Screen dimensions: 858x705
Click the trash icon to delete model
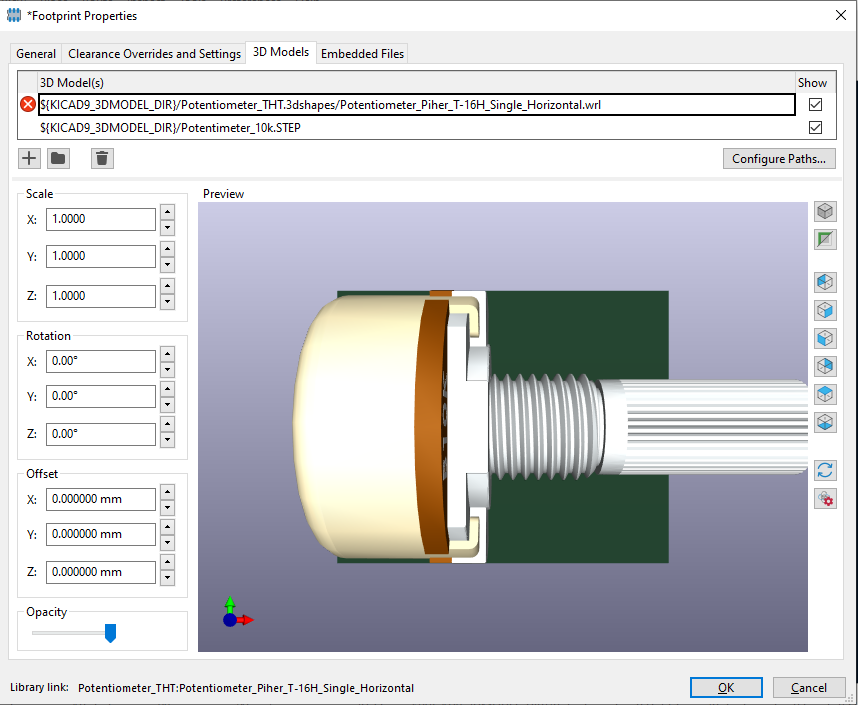(x=102, y=159)
